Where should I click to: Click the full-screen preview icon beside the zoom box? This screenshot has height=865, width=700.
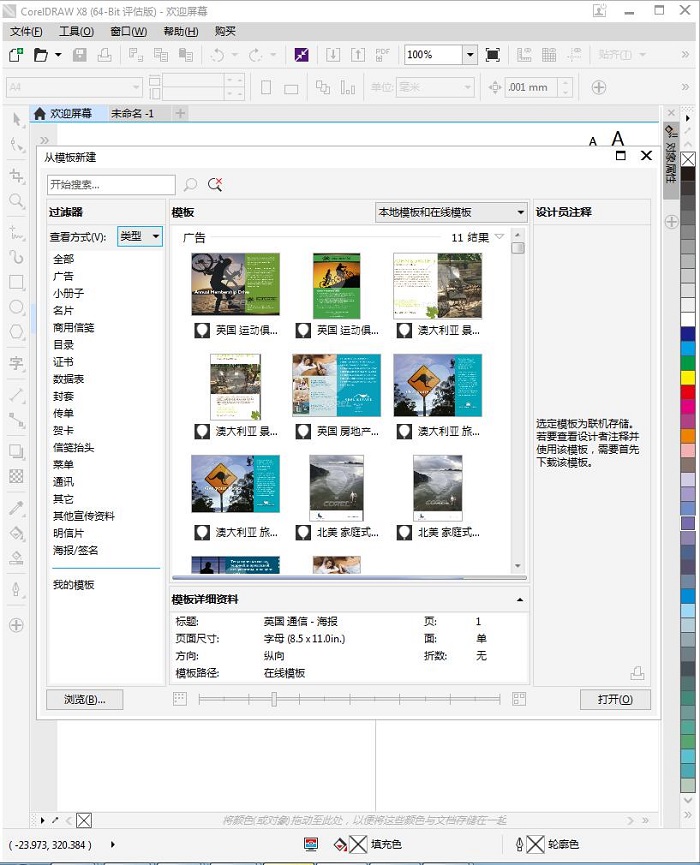[492, 55]
